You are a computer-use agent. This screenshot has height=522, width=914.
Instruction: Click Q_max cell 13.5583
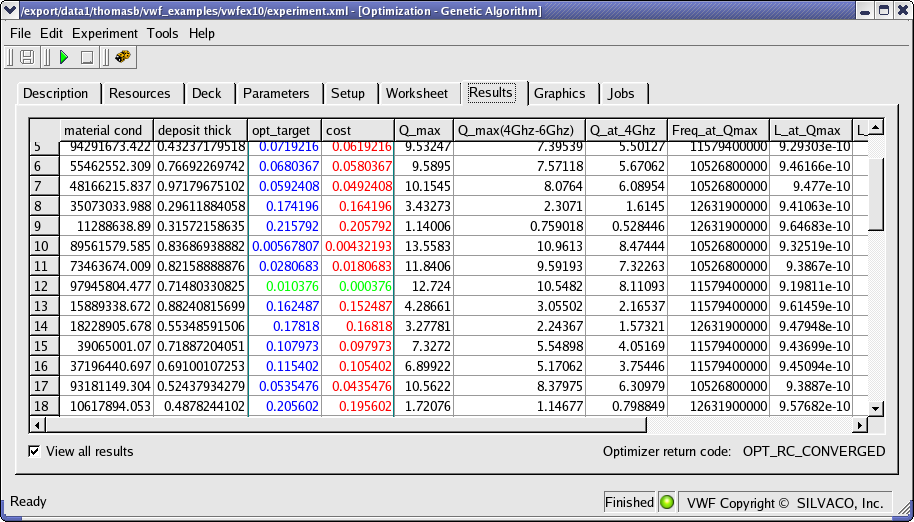[x=424, y=246]
